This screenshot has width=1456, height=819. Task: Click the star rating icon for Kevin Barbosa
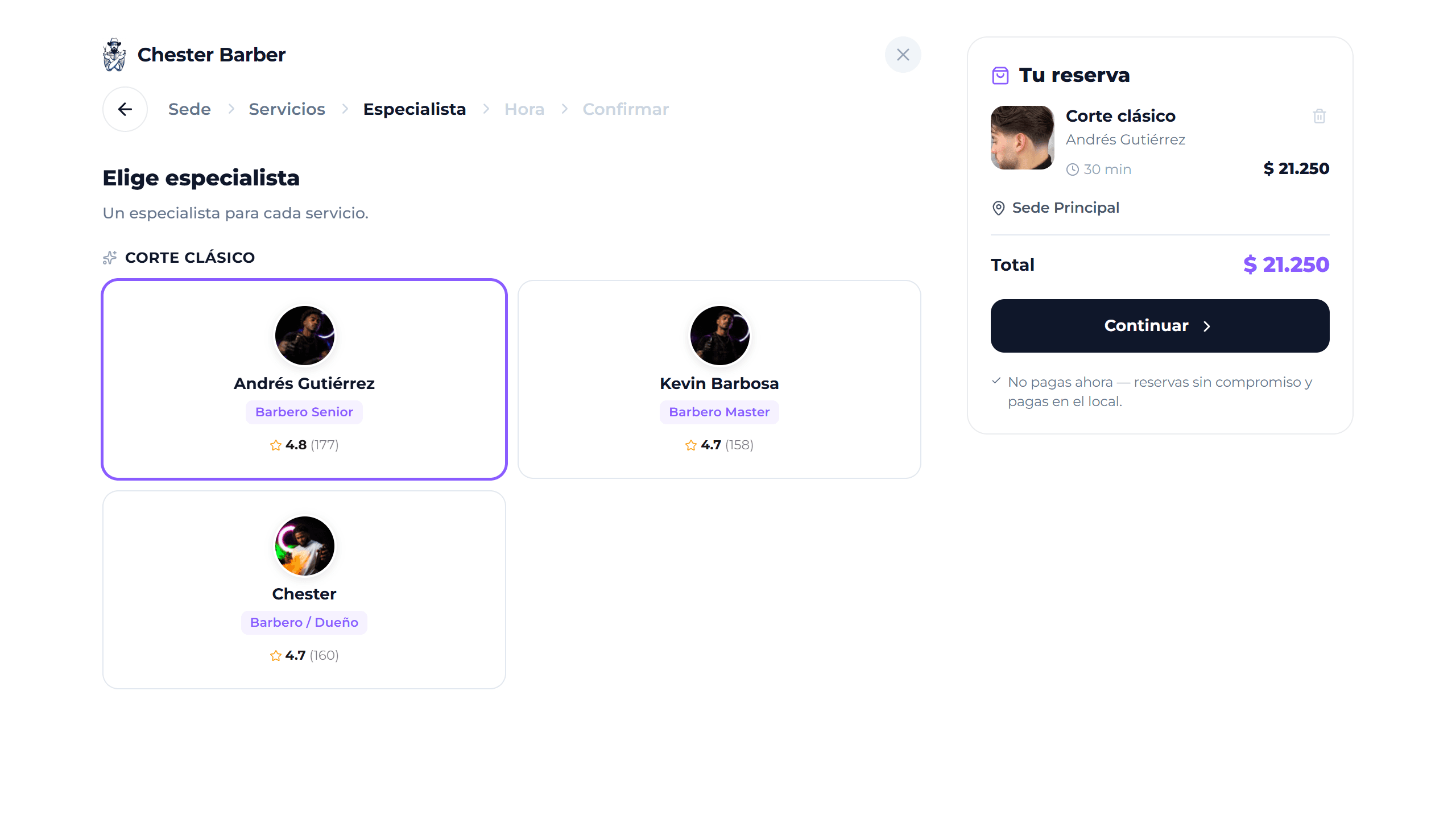tap(691, 445)
